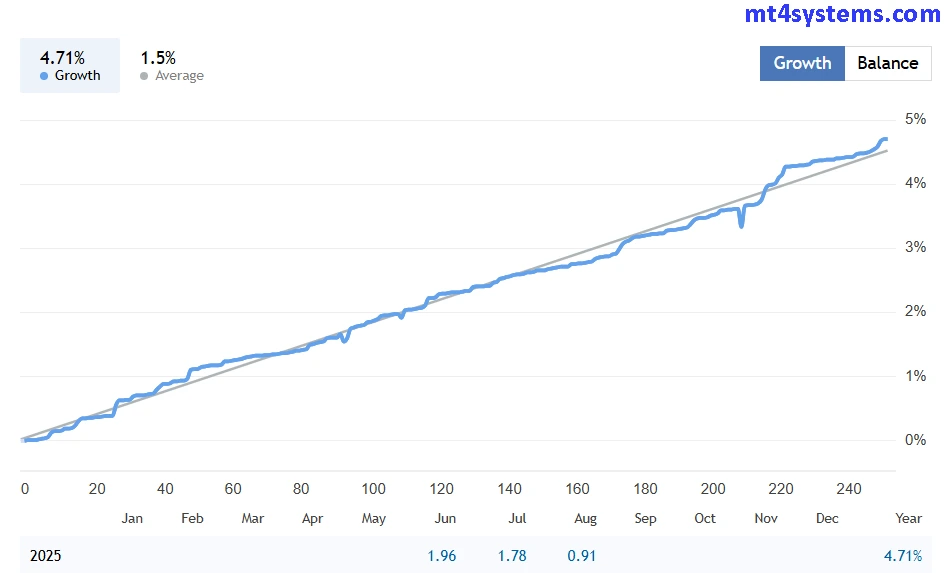Click the 120 x-axis tick label
This screenshot has width=947, height=573.
[x=442, y=489]
